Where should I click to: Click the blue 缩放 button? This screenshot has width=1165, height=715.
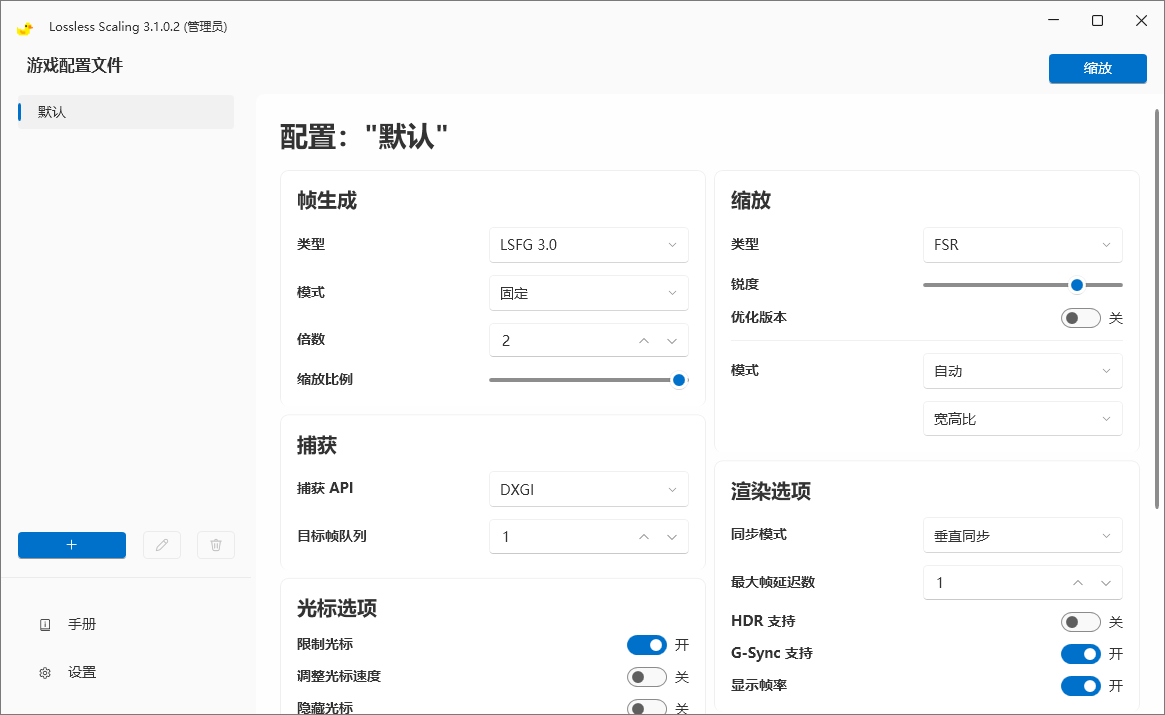pos(1097,68)
